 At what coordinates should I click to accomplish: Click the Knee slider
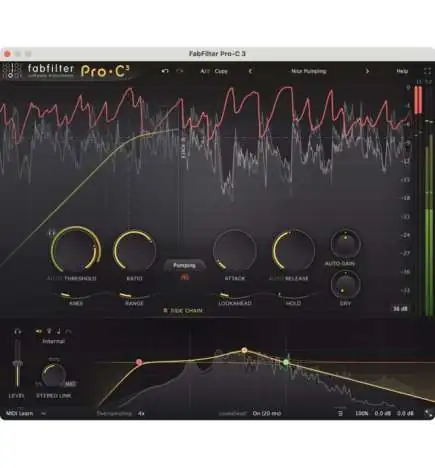coord(76,296)
